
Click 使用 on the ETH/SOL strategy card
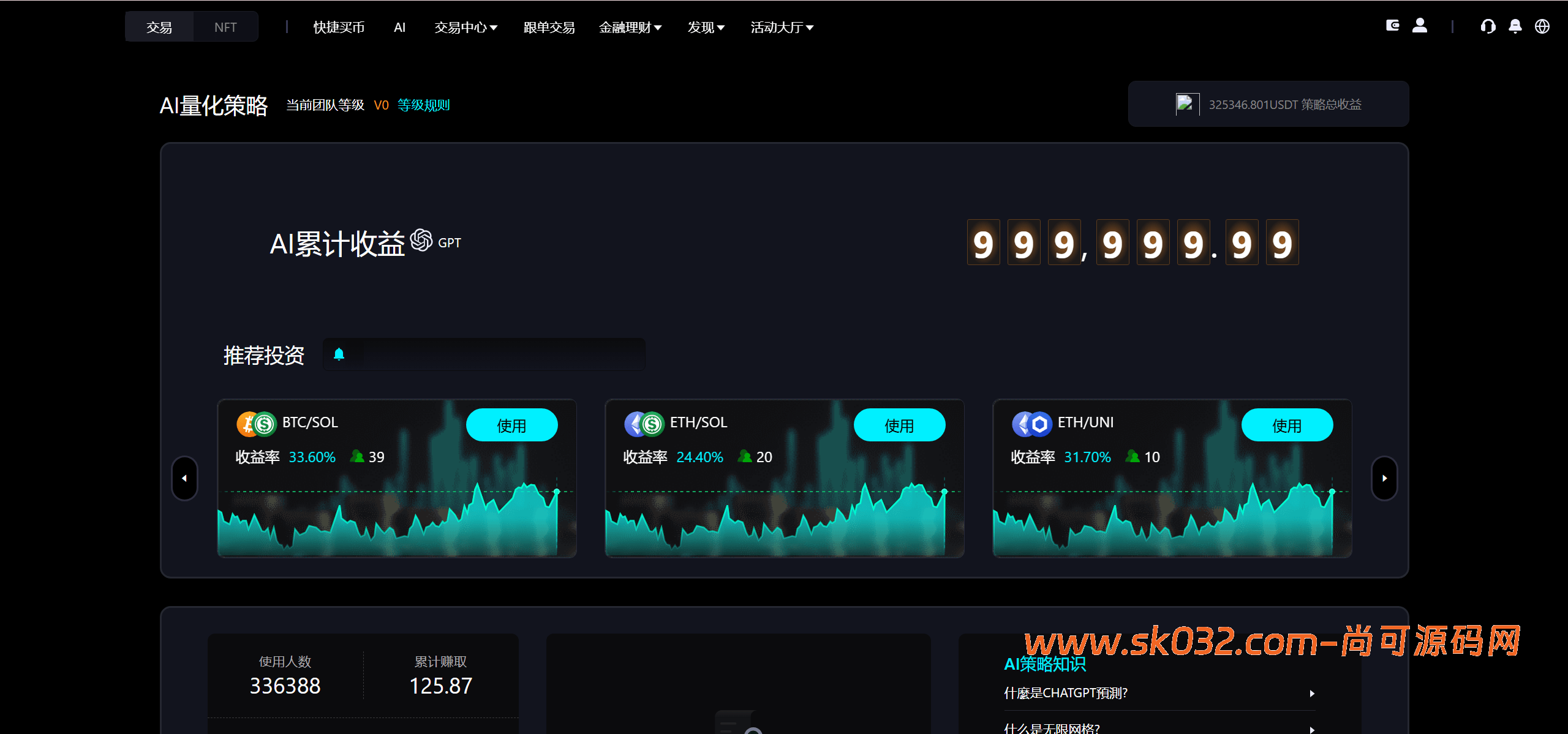click(x=900, y=424)
